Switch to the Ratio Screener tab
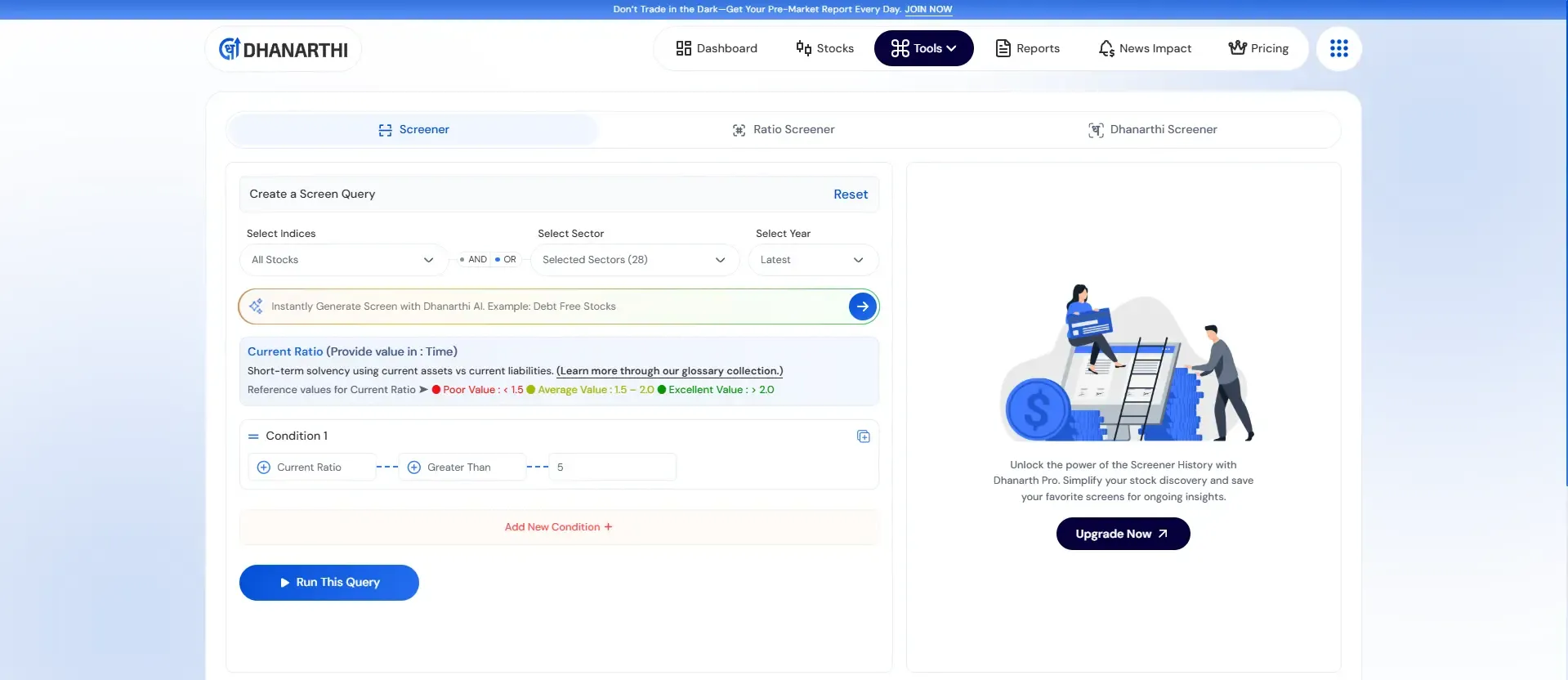 pyautogui.click(x=784, y=130)
